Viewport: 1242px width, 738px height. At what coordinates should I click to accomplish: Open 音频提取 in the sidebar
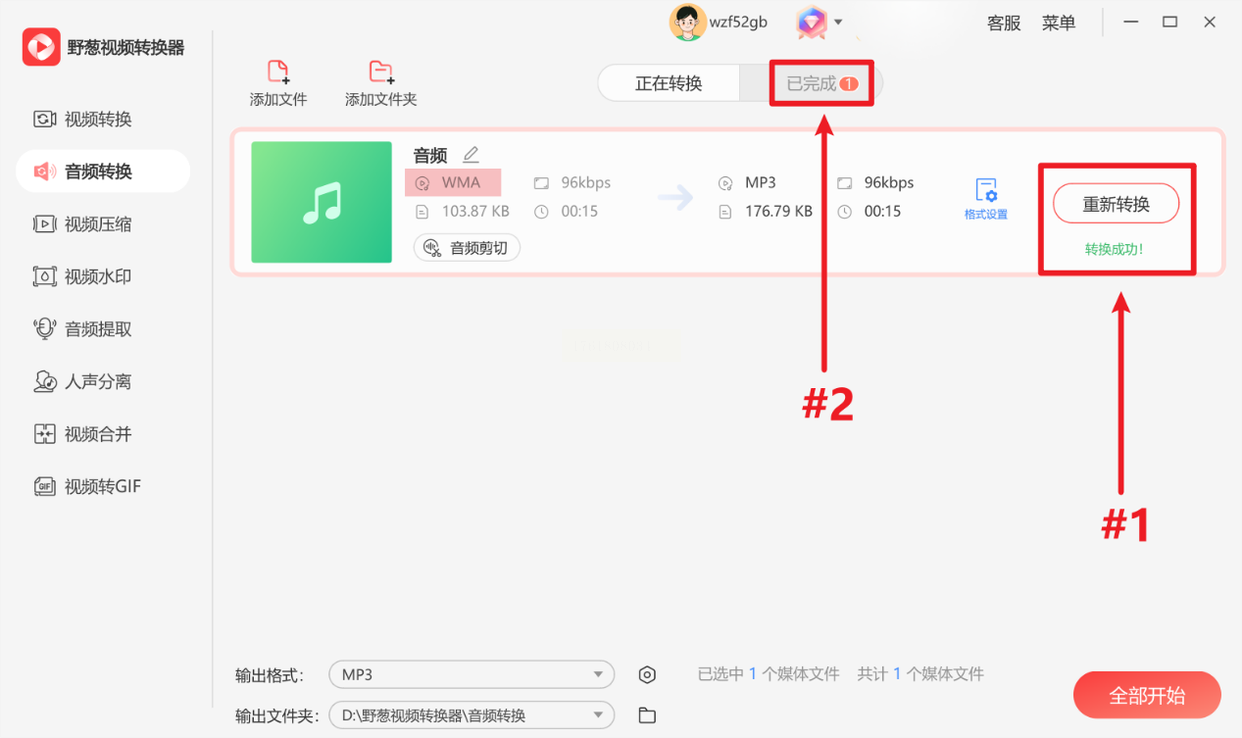[x=83, y=329]
